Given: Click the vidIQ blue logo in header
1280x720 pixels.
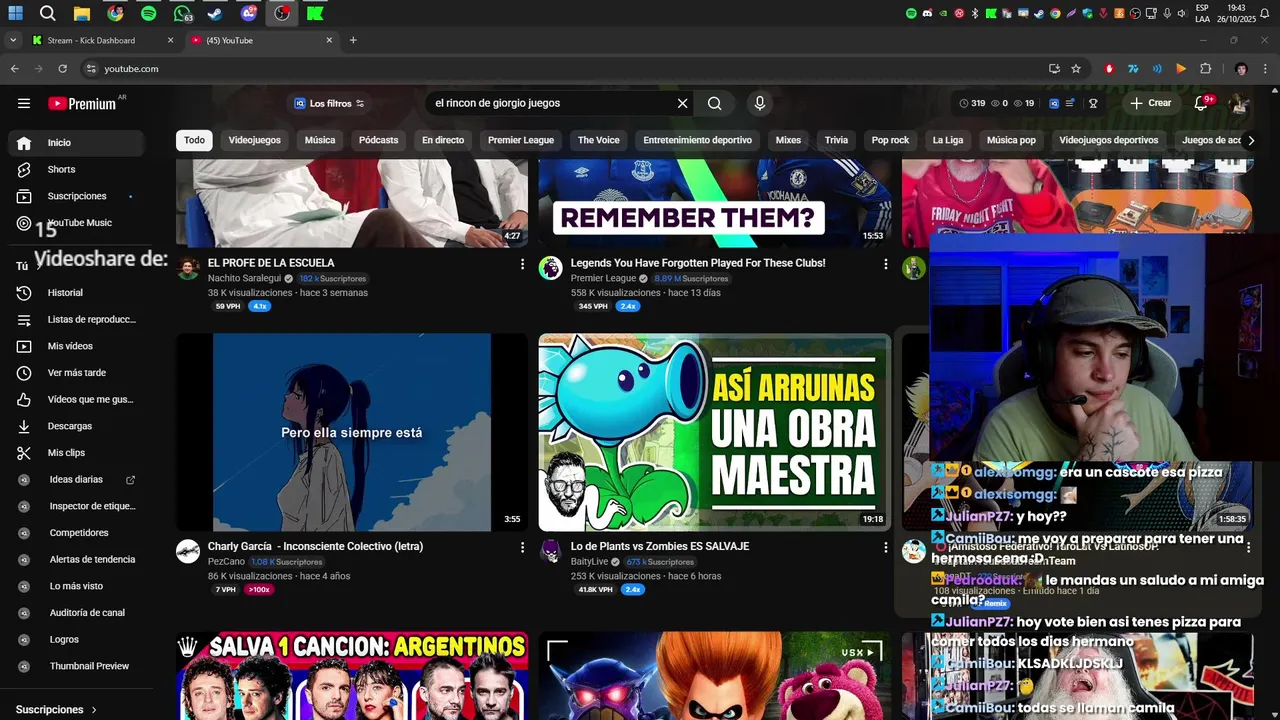Looking at the screenshot, I should tap(1053, 103).
